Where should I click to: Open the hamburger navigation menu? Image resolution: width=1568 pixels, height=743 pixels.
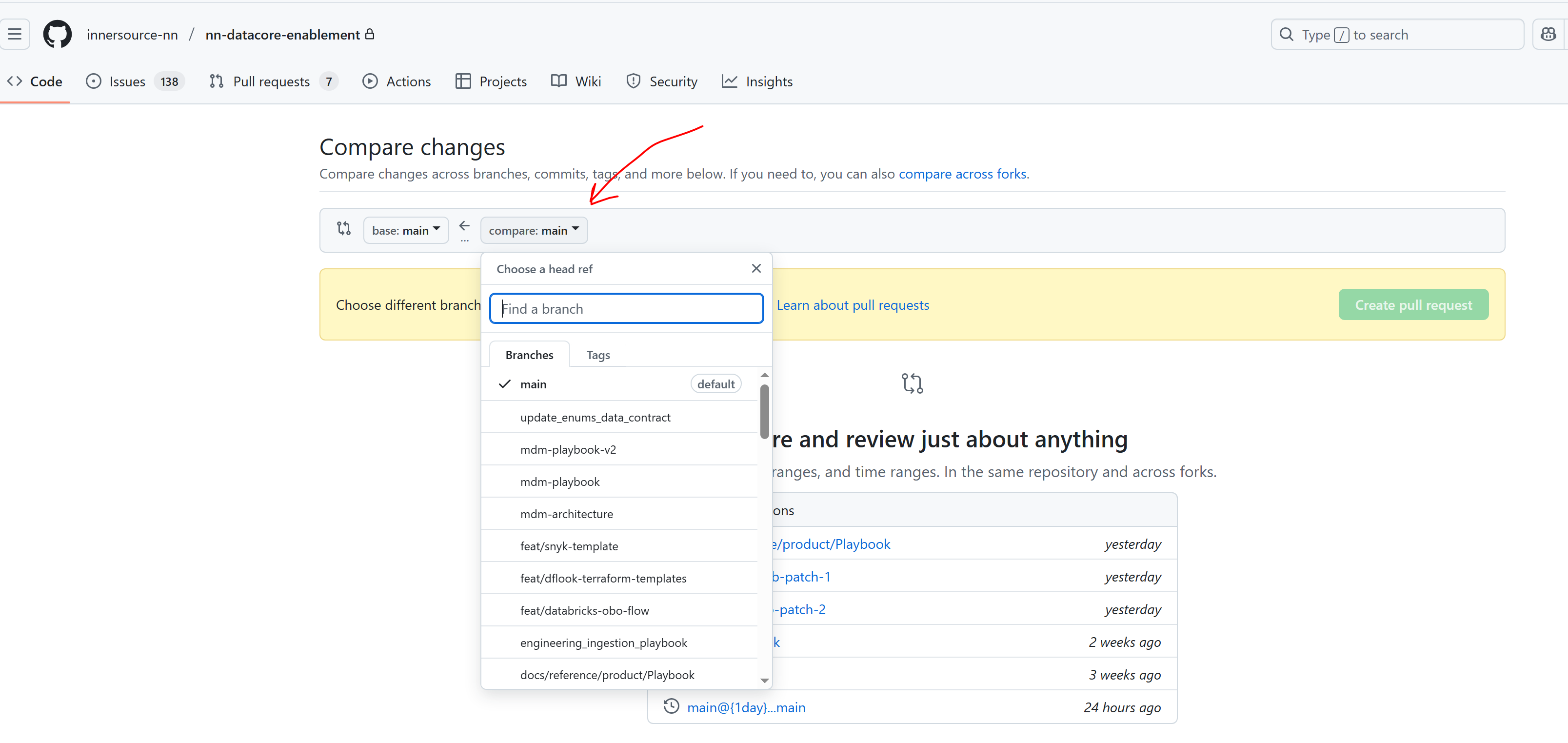15,34
